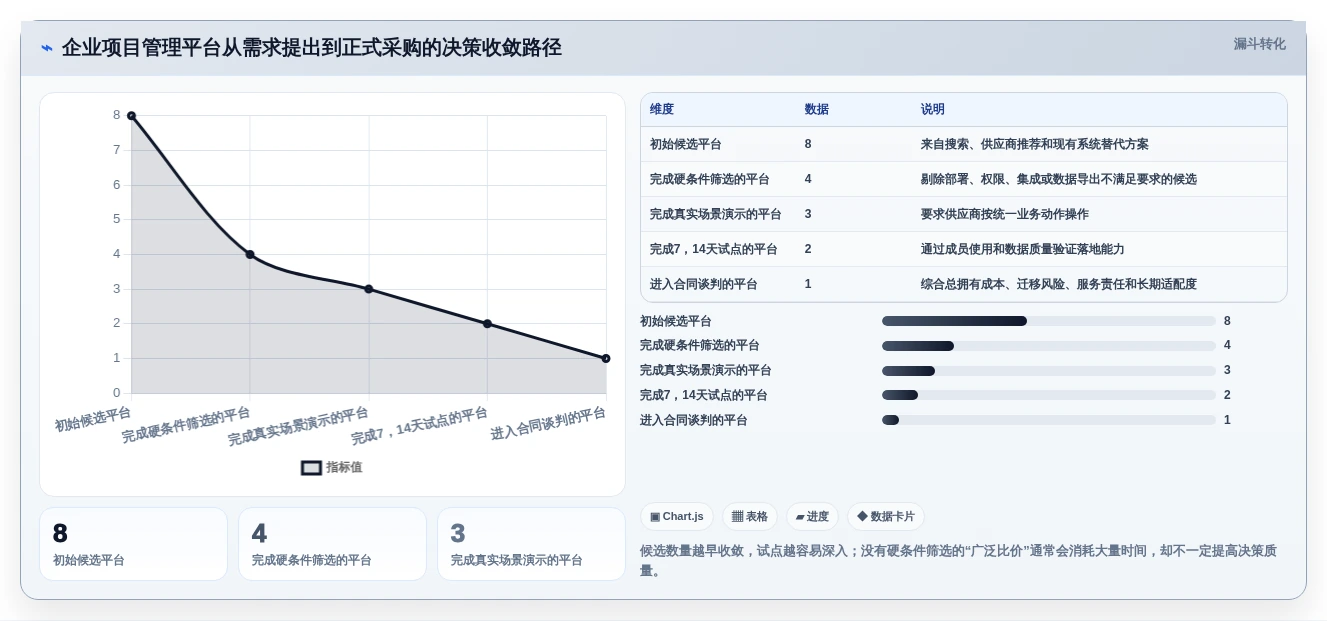Viewport: 1327px width, 621px height.
Task: Click table cell 初始候选平台
Action: pyautogui.click(x=686, y=144)
